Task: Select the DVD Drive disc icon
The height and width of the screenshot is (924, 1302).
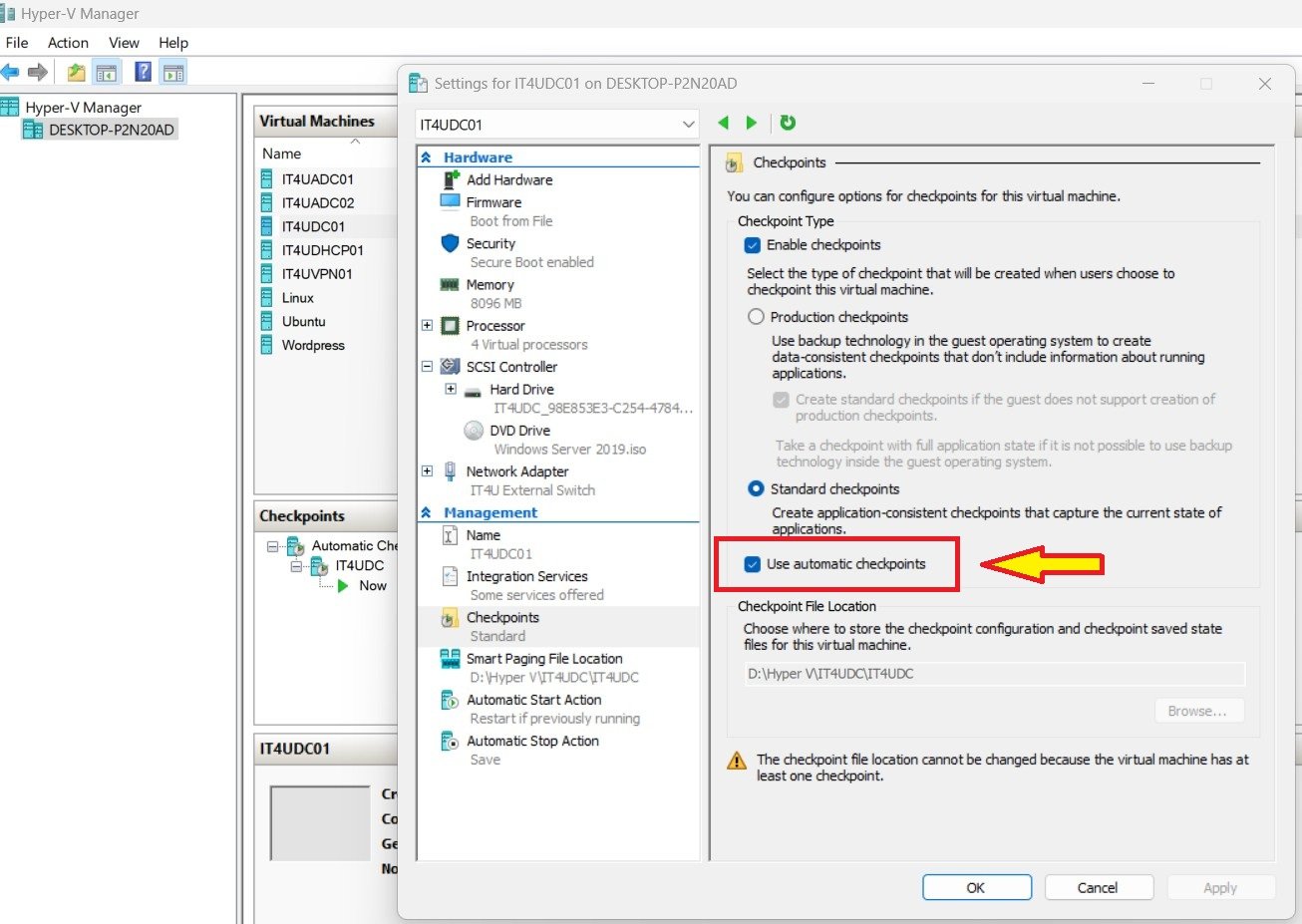Action: click(475, 431)
